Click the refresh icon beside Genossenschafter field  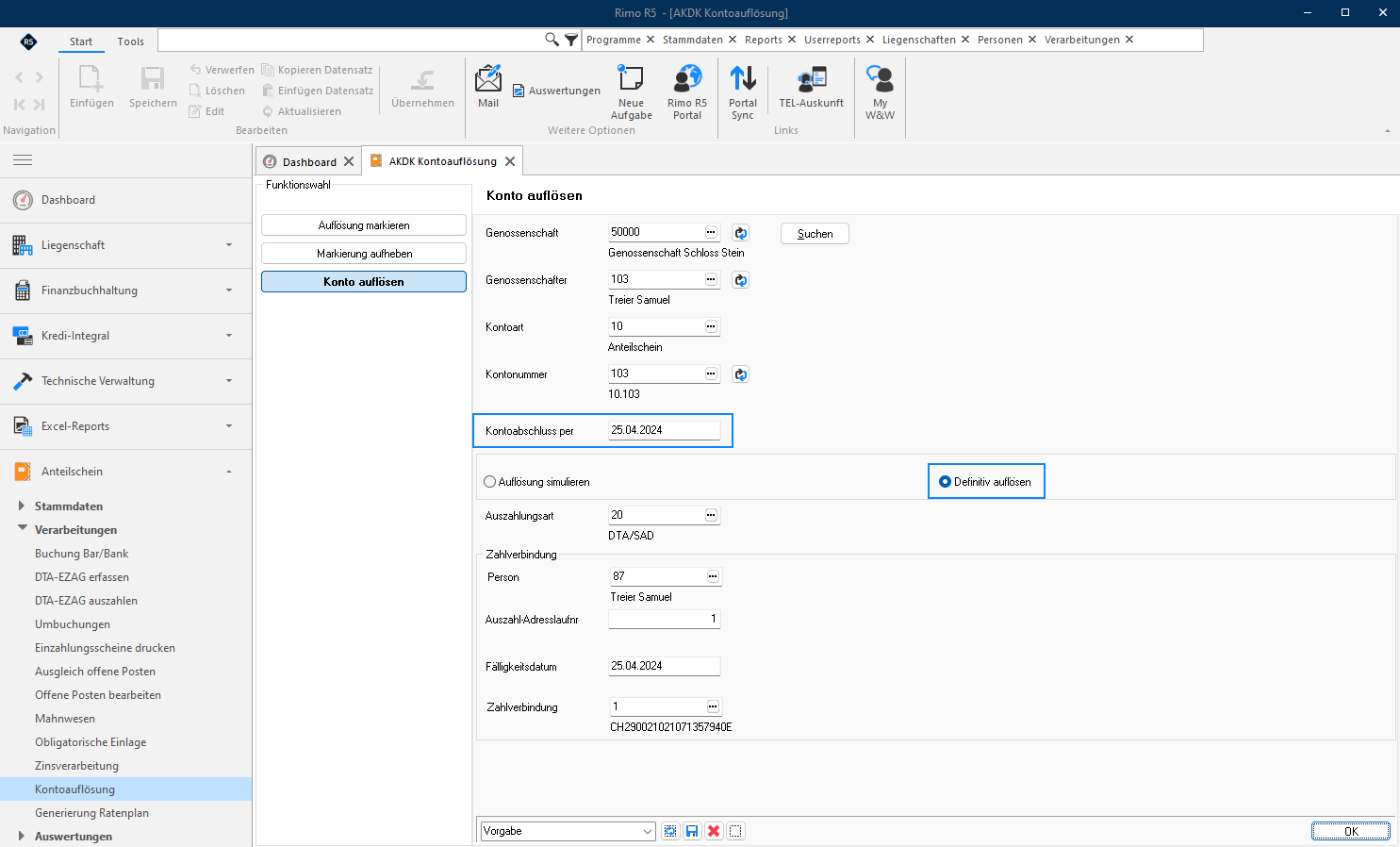tap(741, 279)
